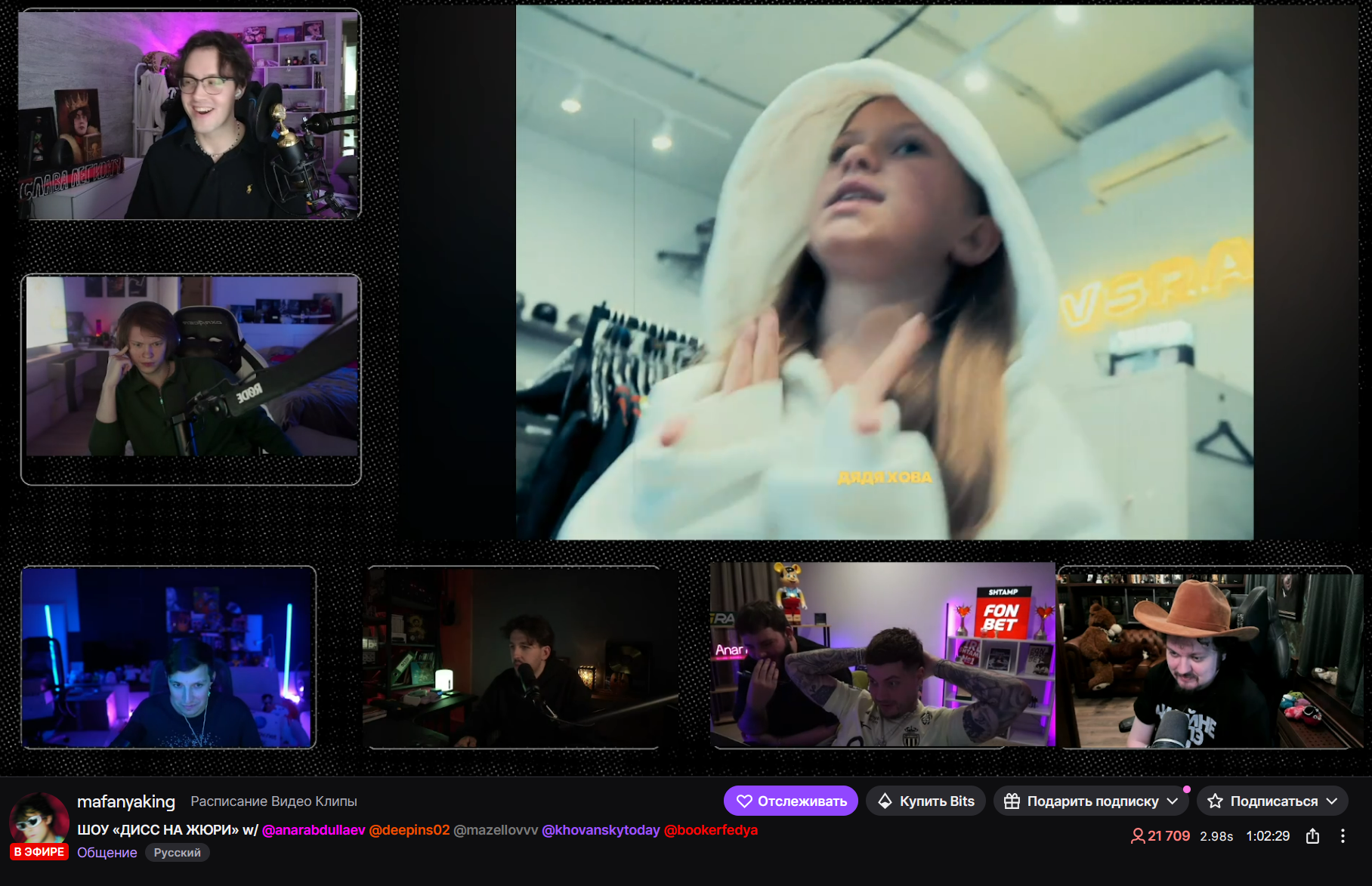Click the share stream icon

click(1313, 836)
